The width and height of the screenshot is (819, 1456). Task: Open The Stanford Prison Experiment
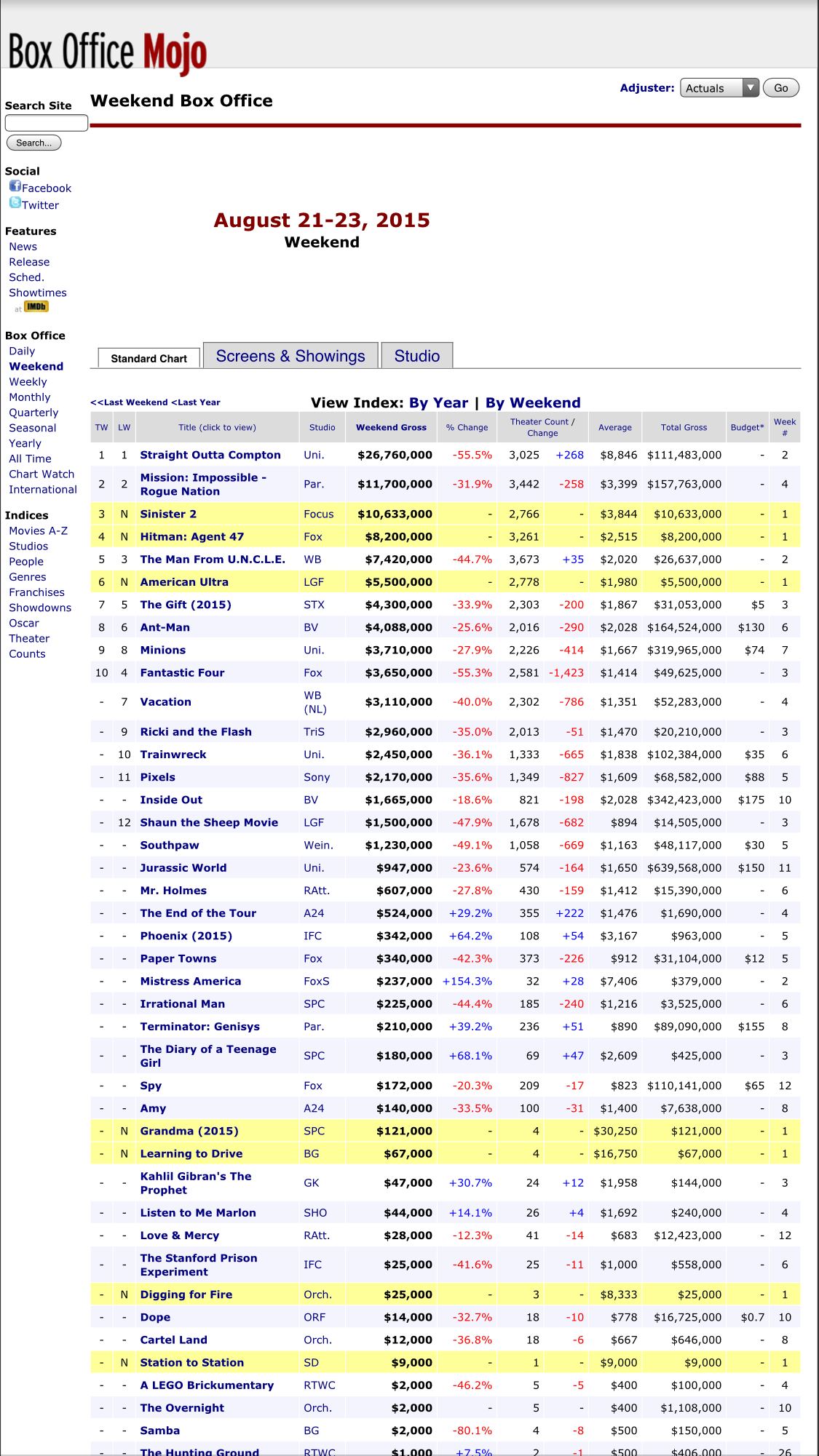click(199, 1265)
